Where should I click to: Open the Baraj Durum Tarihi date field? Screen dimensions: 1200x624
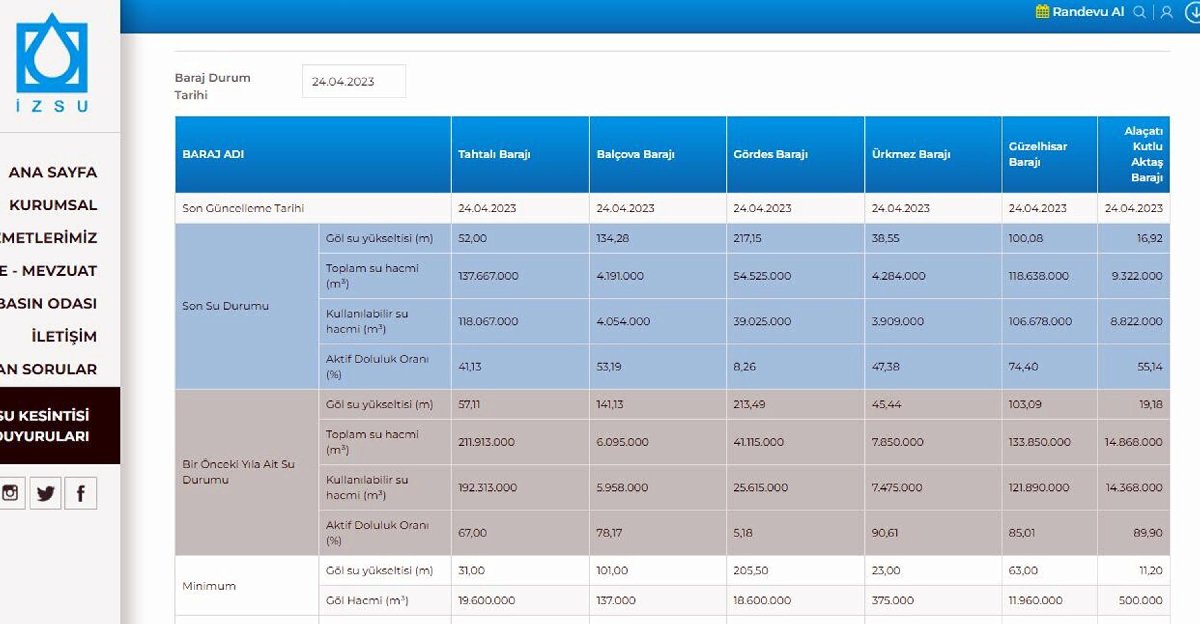coord(353,82)
